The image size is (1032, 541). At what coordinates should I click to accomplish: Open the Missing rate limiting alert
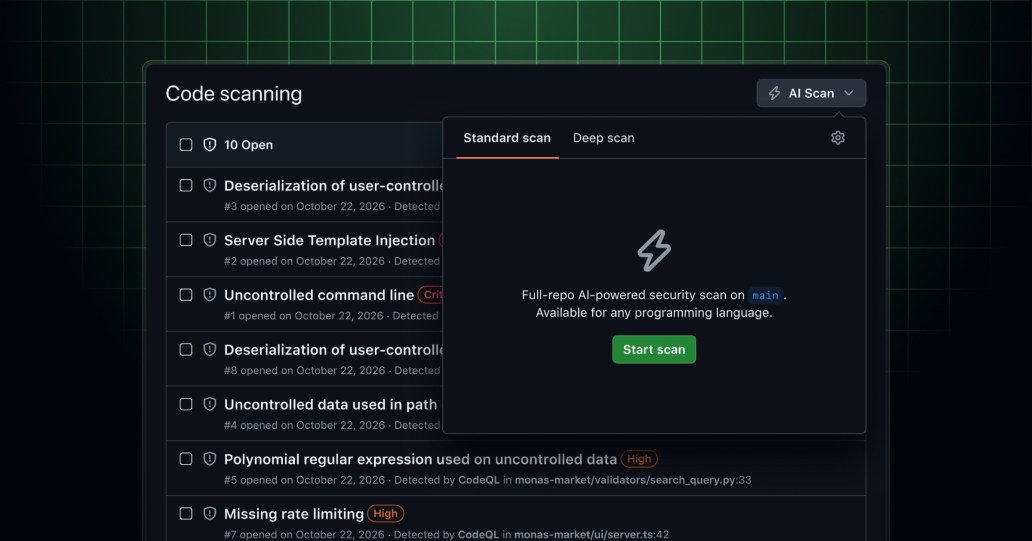coord(294,513)
